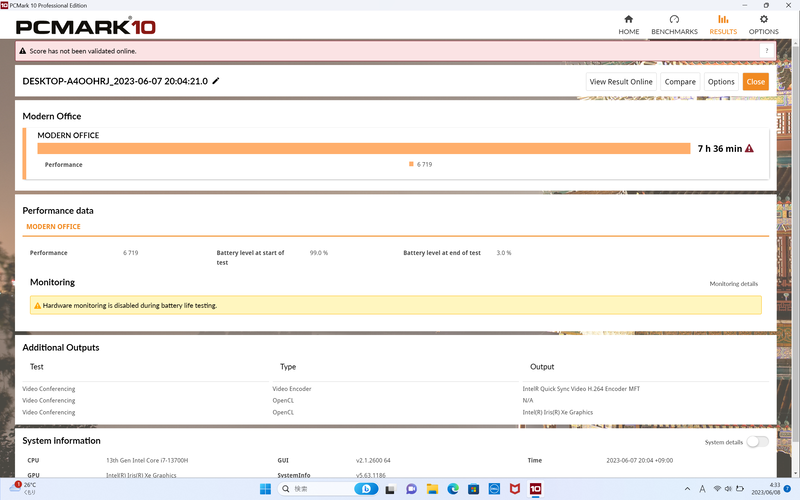Click the Output column header
800x500 pixels.
pyautogui.click(x=542, y=367)
